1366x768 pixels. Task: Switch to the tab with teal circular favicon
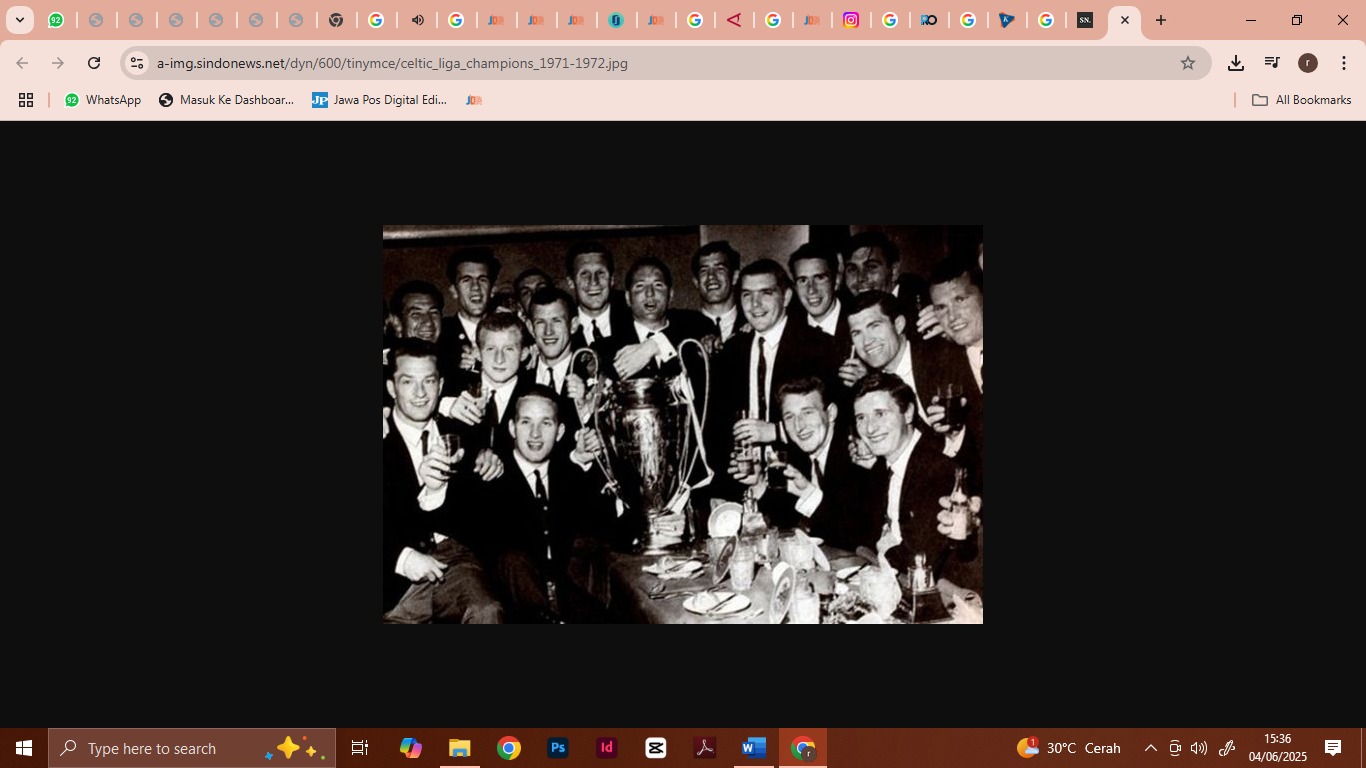(x=616, y=20)
